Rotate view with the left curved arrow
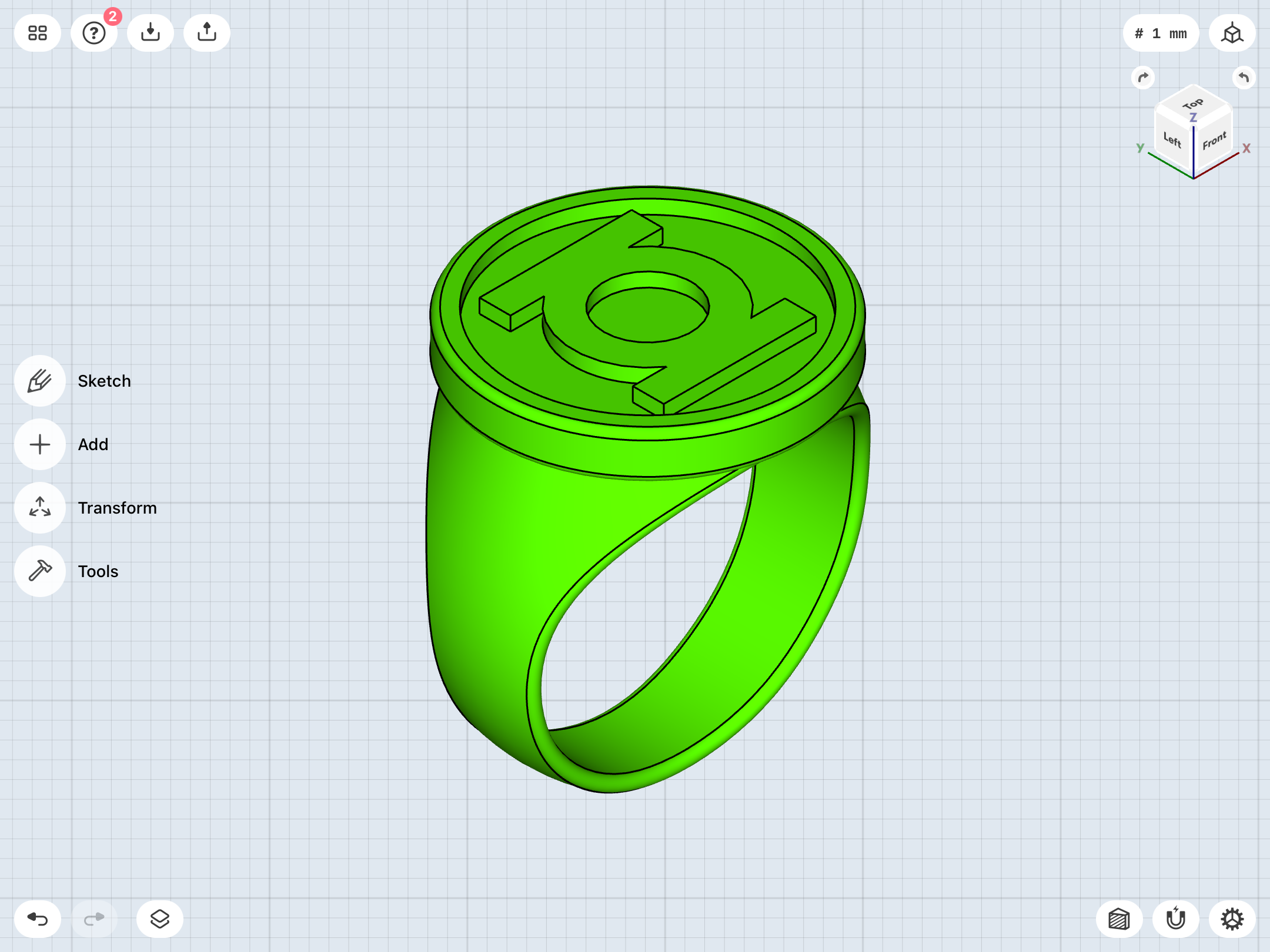The image size is (1270, 952). pyautogui.click(x=1143, y=78)
